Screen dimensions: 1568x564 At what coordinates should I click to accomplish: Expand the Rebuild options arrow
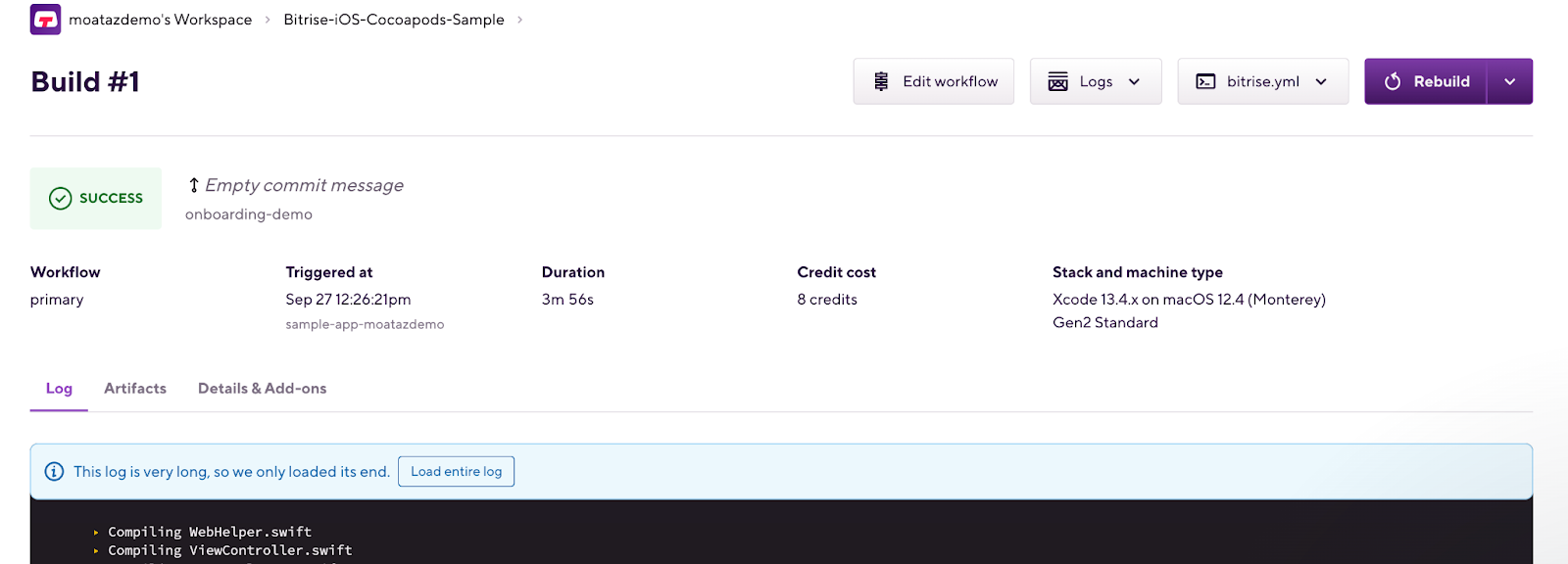click(1510, 81)
